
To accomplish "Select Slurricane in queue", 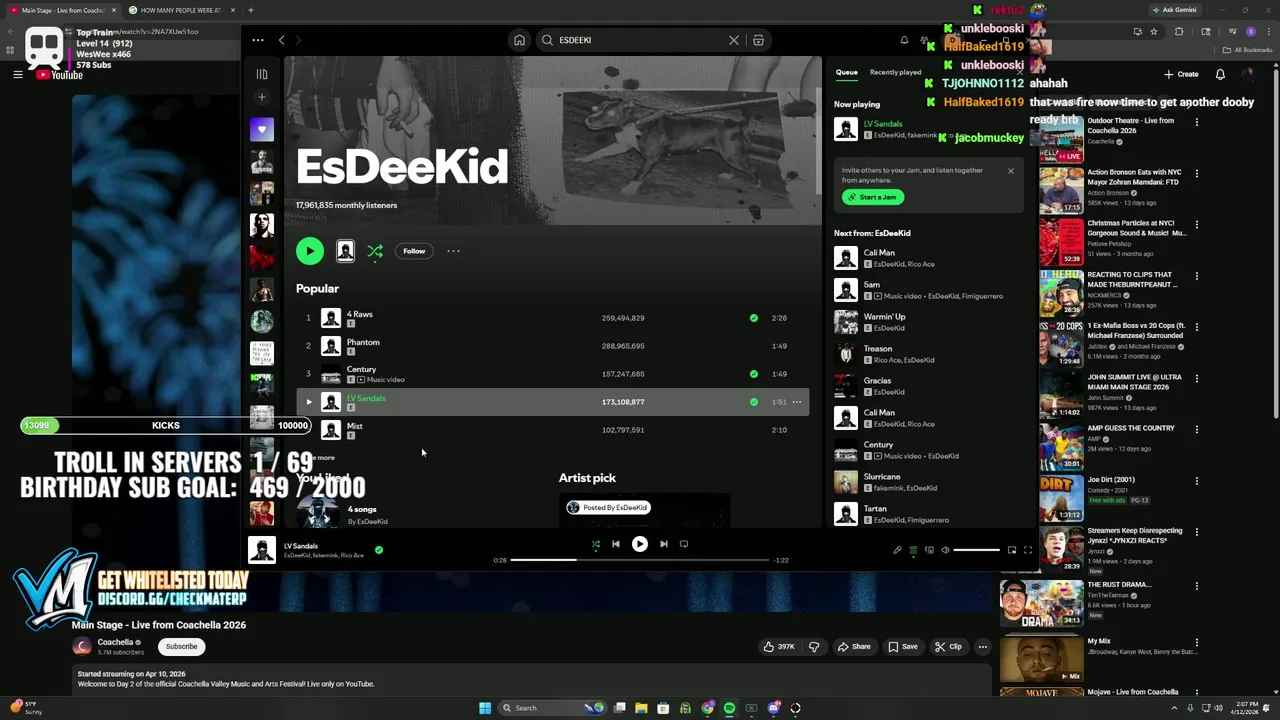I will point(927,482).
